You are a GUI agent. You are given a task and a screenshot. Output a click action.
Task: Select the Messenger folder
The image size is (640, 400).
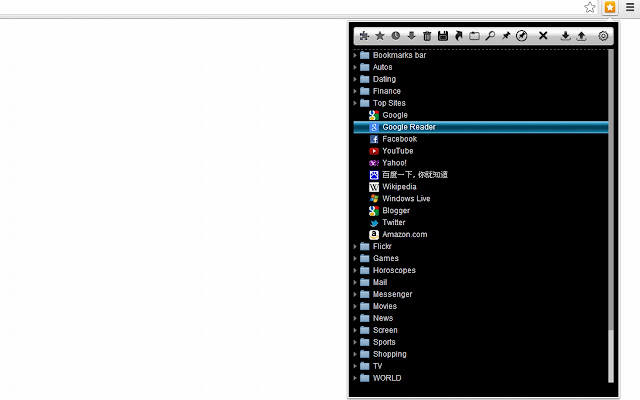(480, 294)
